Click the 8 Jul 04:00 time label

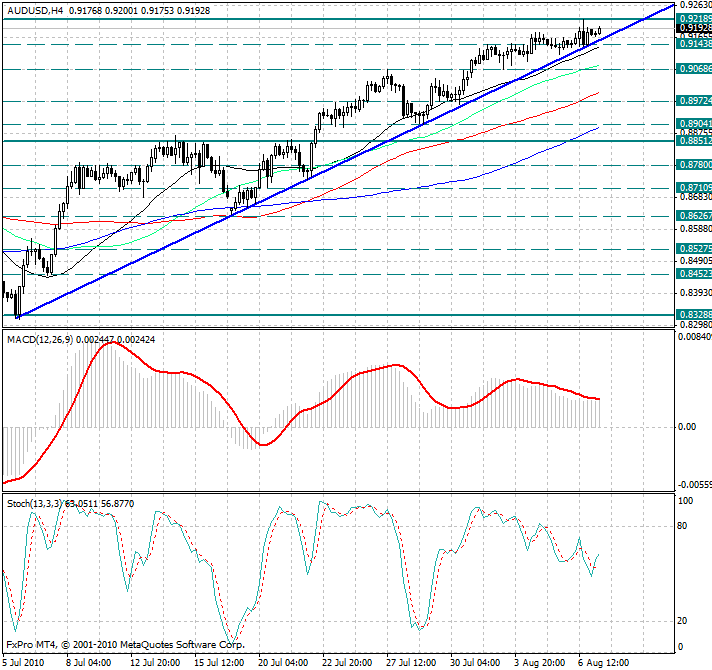[x=89, y=663]
